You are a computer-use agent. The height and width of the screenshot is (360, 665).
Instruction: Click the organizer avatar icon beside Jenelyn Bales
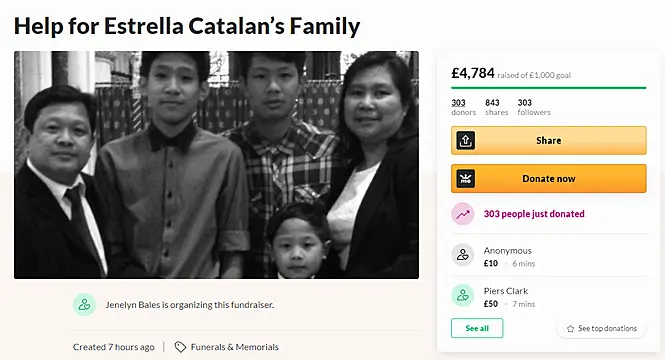point(84,304)
